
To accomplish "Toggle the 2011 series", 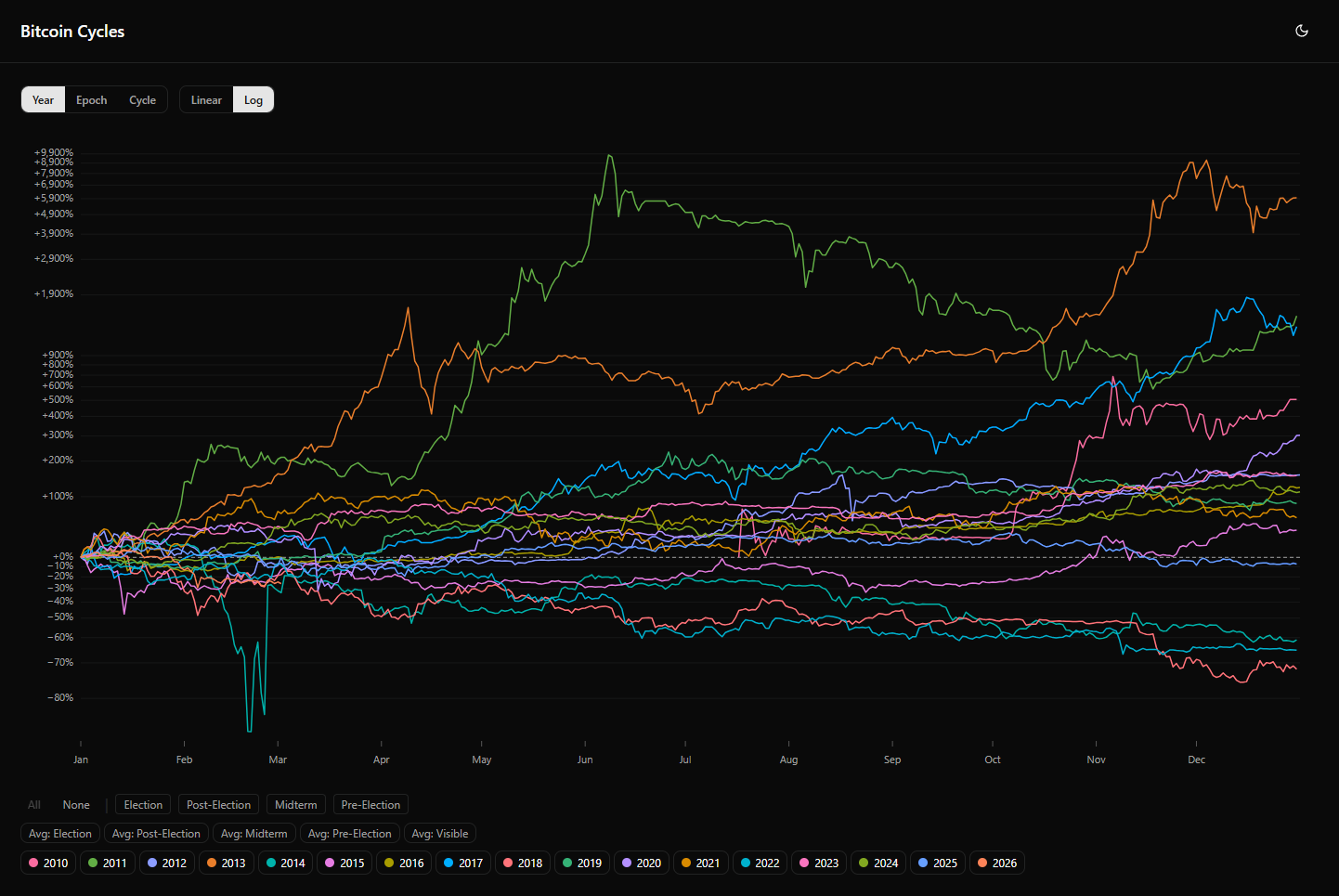I will pos(108,863).
